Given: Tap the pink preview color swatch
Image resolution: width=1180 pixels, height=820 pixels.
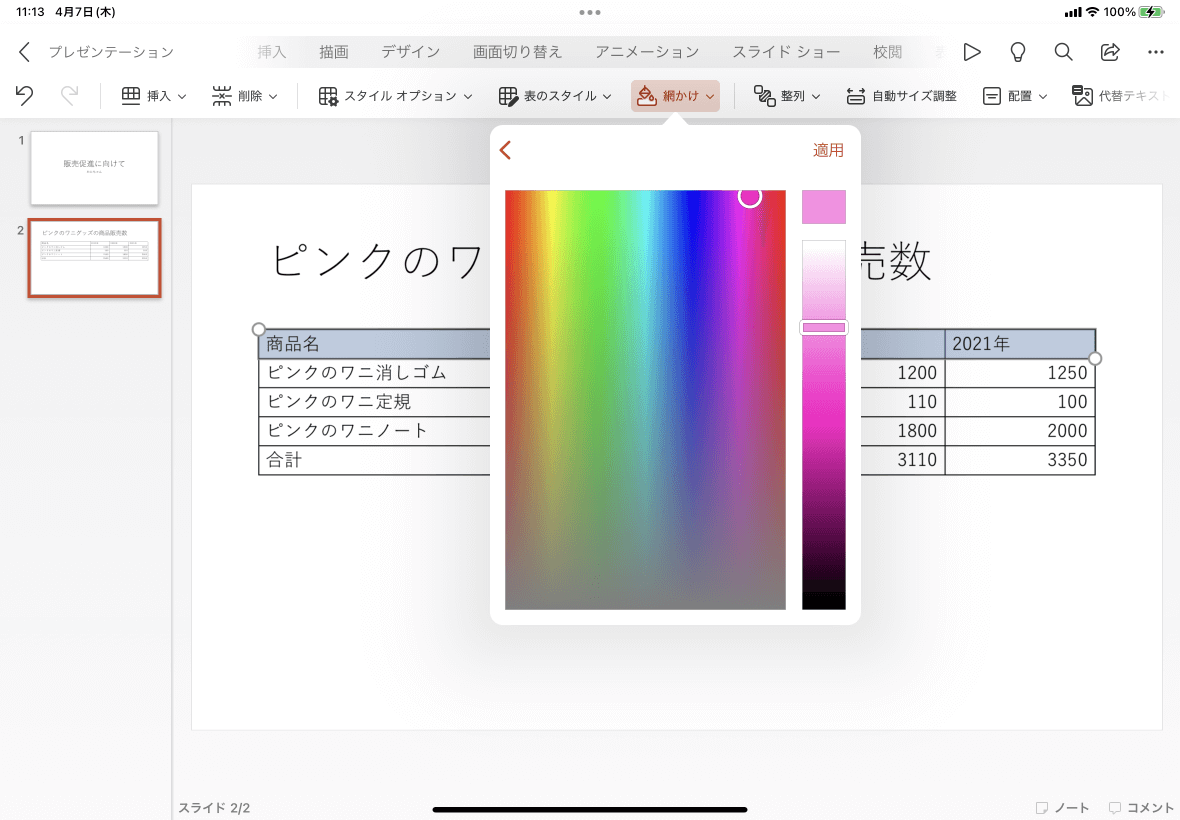Looking at the screenshot, I should (823, 207).
